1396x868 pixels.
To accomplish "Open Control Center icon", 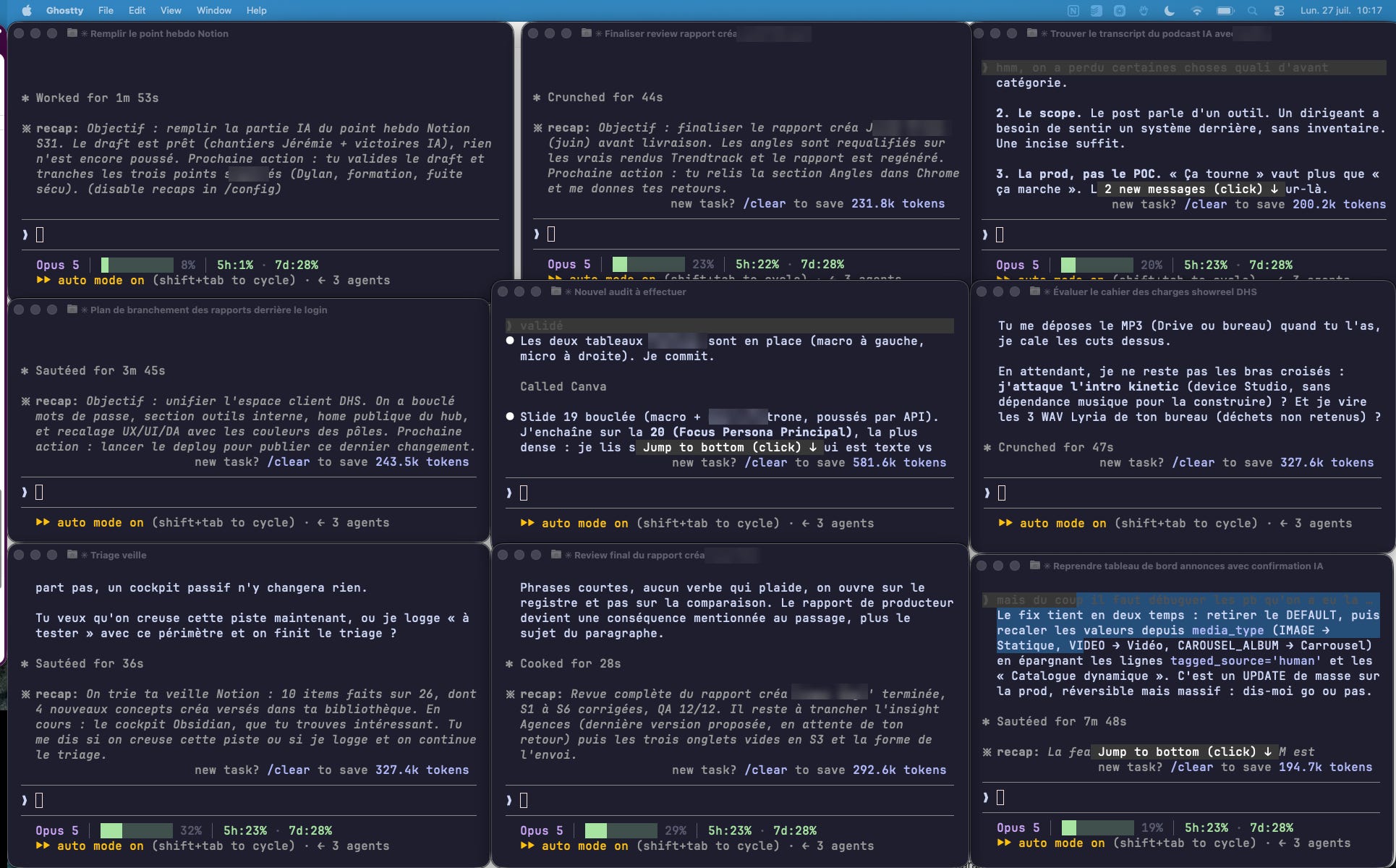I will pos(1279,10).
